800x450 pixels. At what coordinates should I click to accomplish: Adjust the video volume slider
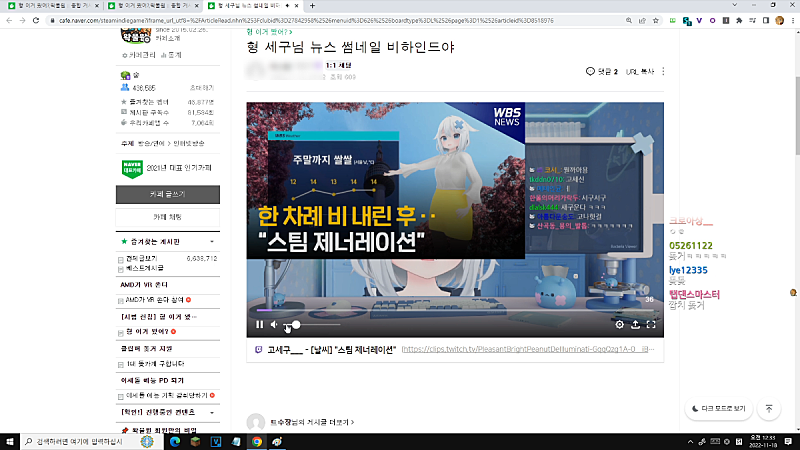click(312, 324)
